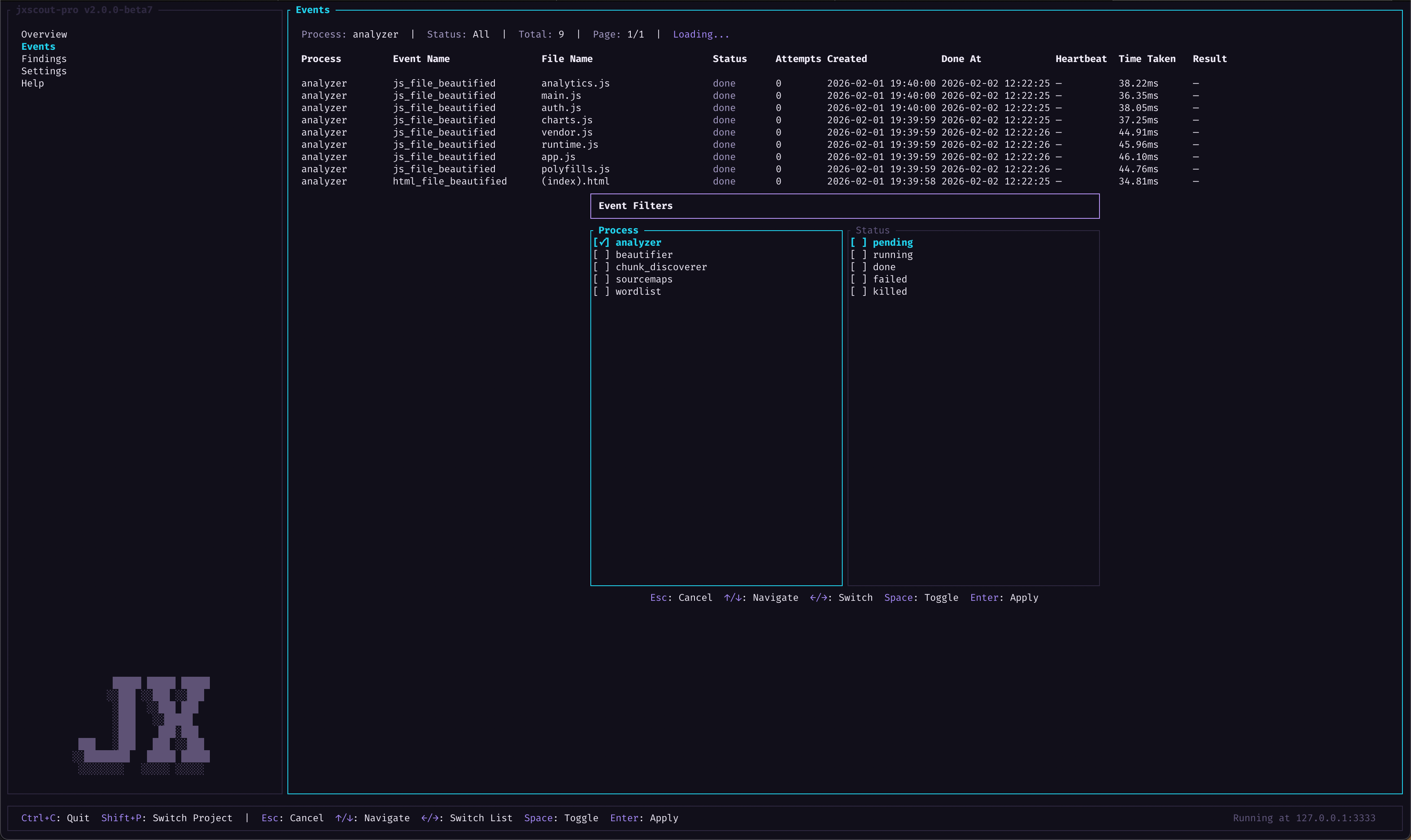Select the auth.js event row
Viewport: 1411px width, 840px height.
click(x=750, y=108)
